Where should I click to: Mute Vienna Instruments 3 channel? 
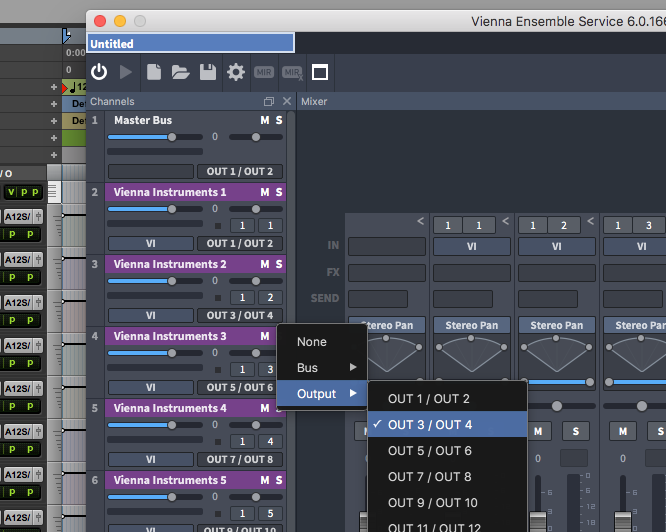tap(265, 336)
